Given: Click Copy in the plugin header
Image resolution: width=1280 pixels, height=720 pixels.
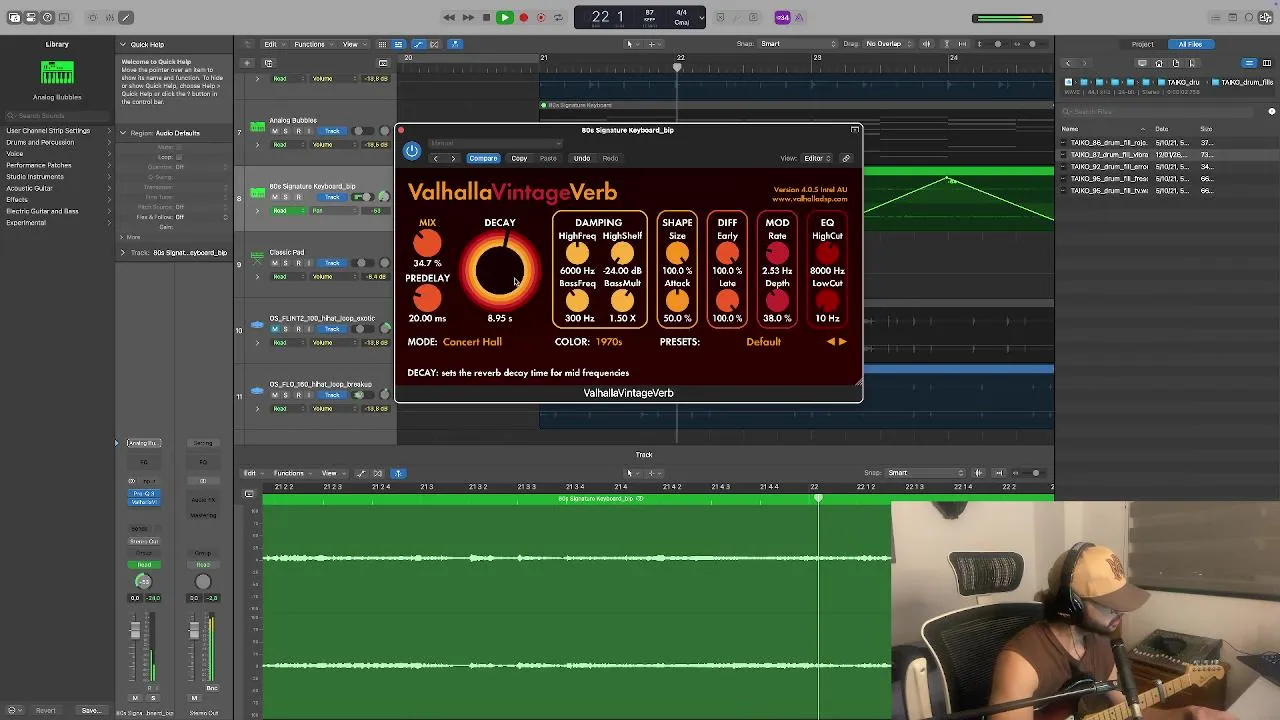Looking at the screenshot, I should coord(519,158).
